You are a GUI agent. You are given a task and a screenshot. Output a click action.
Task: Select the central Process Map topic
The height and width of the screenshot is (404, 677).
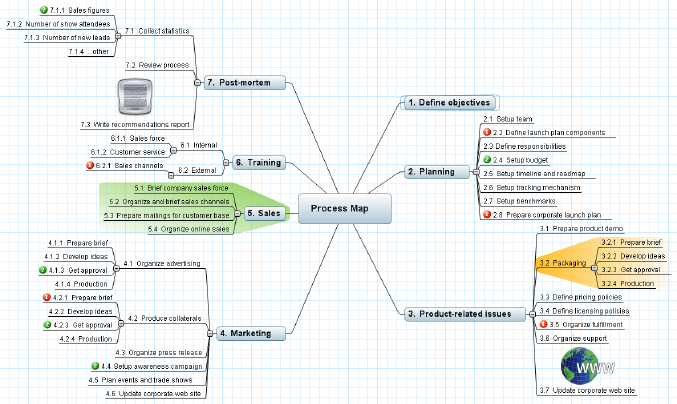(x=345, y=208)
